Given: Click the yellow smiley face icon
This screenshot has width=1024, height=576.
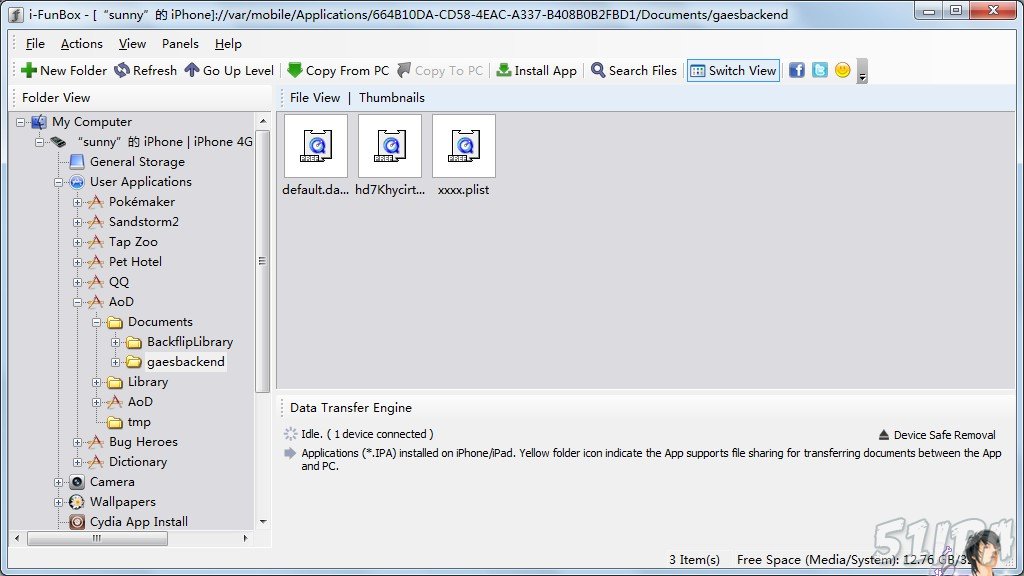Looking at the screenshot, I should point(843,70).
